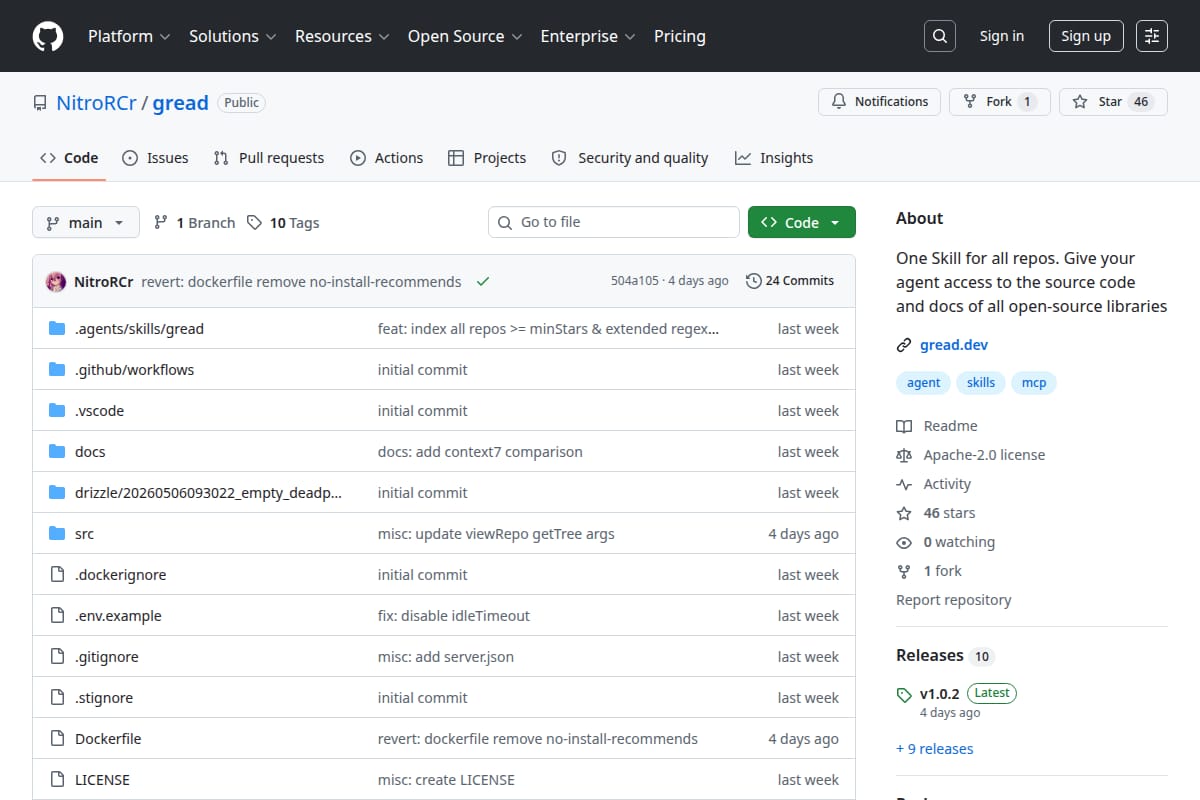This screenshot has height=800, width=1200.
Task: Click the eye icon beside 0 watching
Action: point(904,542)
